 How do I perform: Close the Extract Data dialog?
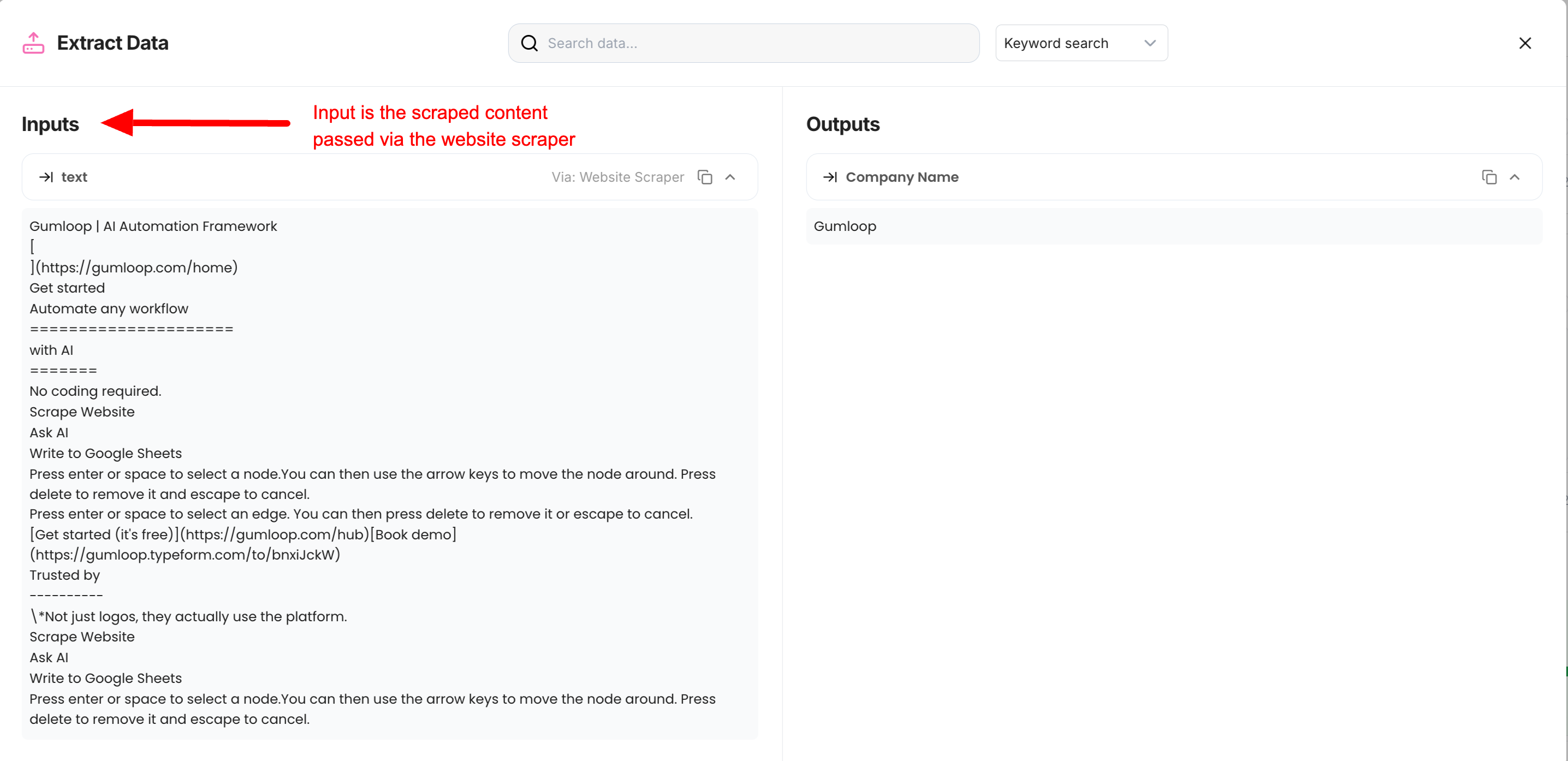point(1525,43)
